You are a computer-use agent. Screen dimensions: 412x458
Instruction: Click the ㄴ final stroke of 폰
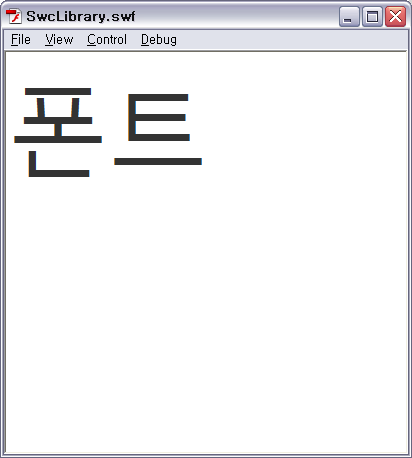[59, 164]
